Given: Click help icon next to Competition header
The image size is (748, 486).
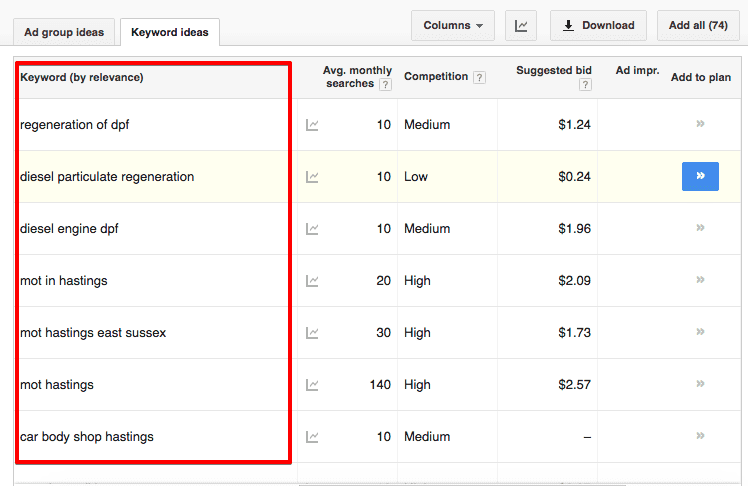Looking at the screenshot, I should click(480, 77).
